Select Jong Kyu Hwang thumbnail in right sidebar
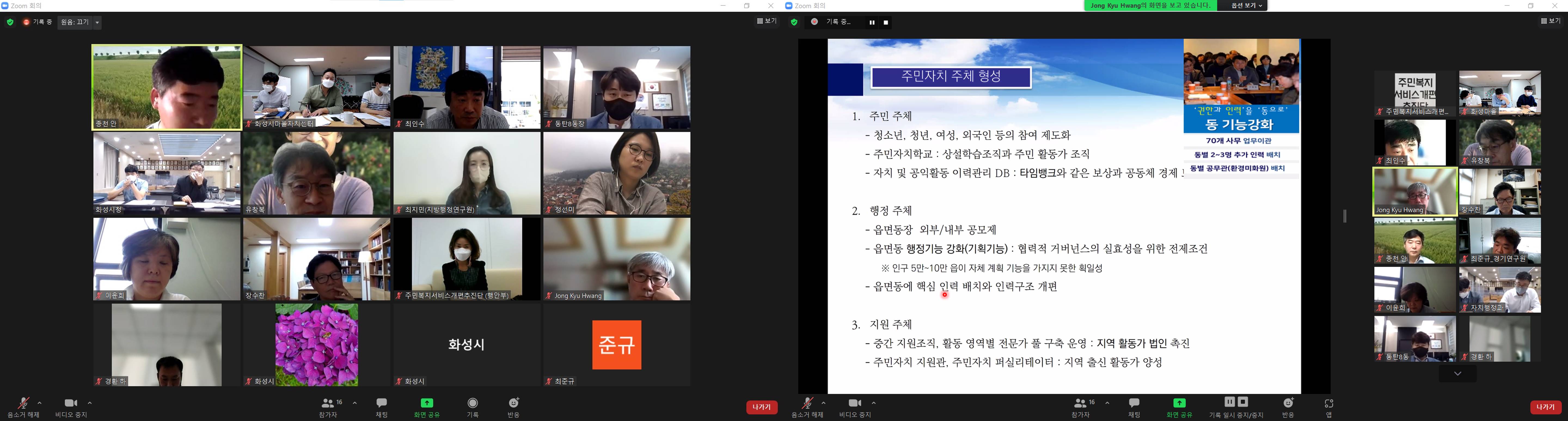 (1415, 192)
